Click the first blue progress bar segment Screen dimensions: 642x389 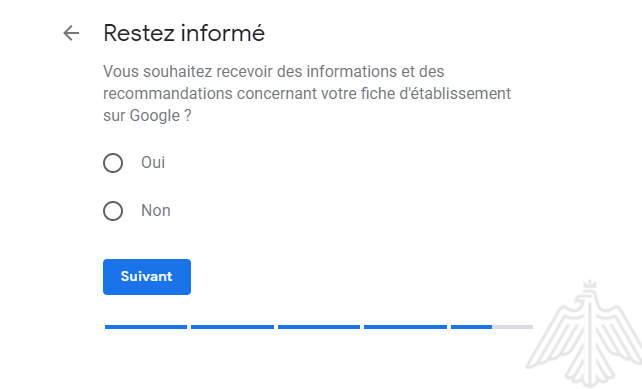coord(146,327)
